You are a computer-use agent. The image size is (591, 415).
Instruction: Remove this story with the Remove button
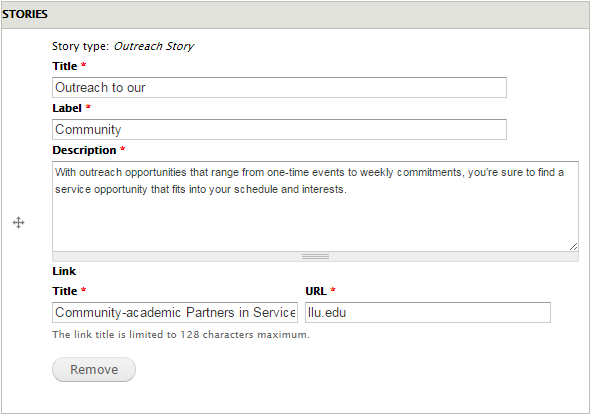[x=94, y=369]
